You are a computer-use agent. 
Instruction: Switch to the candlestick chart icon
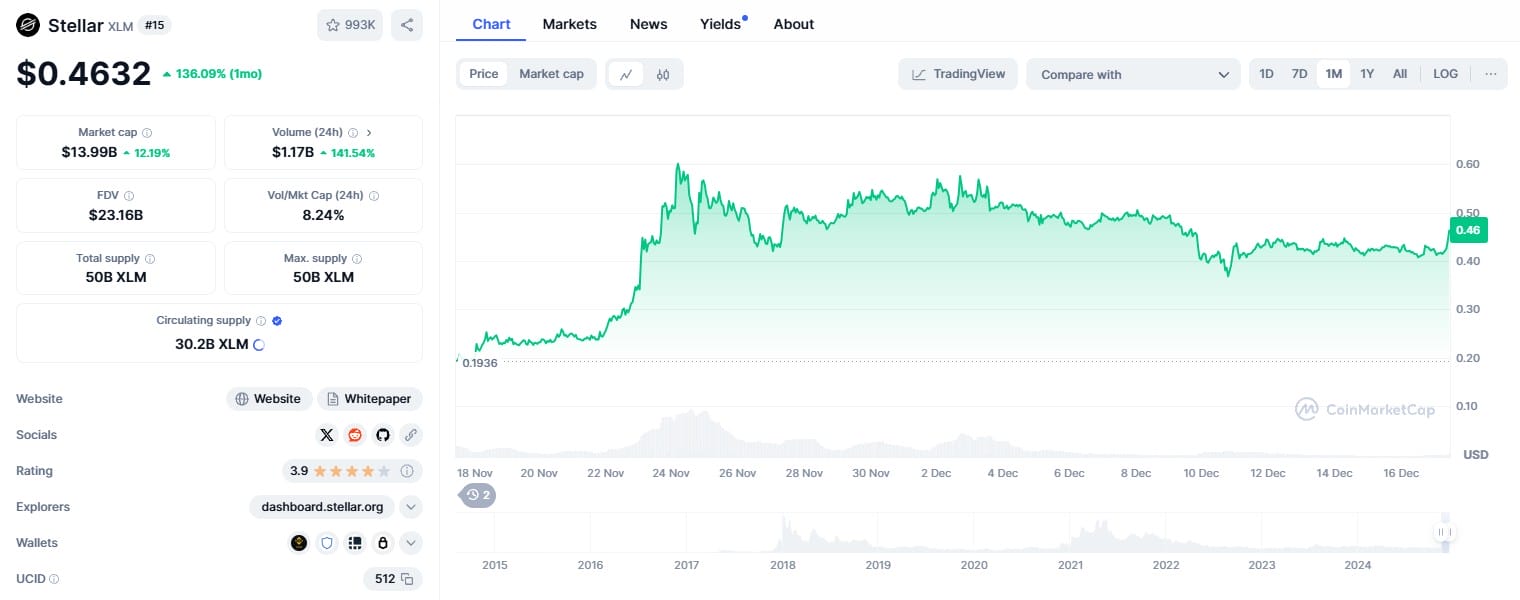(663, 74)
